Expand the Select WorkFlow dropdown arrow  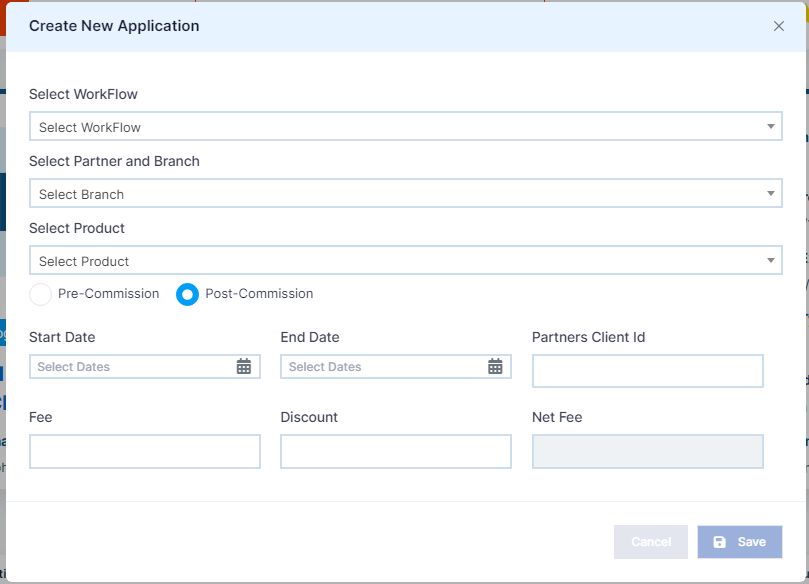(770, 126)
